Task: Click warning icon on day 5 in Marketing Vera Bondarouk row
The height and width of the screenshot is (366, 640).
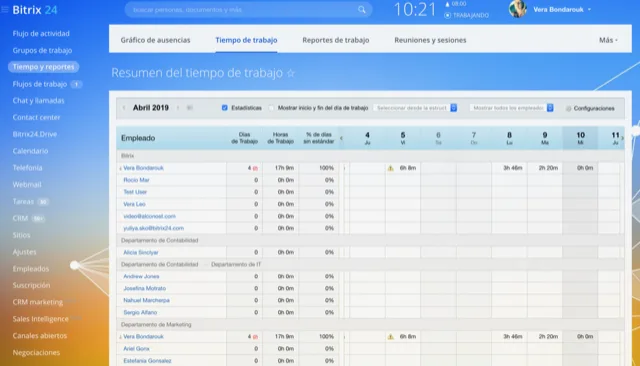Action: coord(391,337)
